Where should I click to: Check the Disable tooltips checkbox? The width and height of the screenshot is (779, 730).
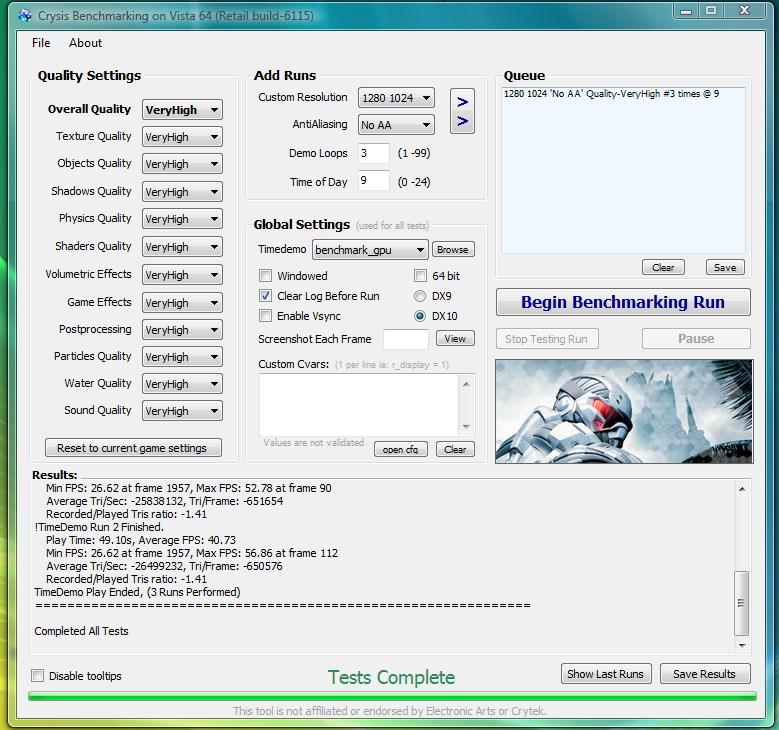(x=37, y=675)
